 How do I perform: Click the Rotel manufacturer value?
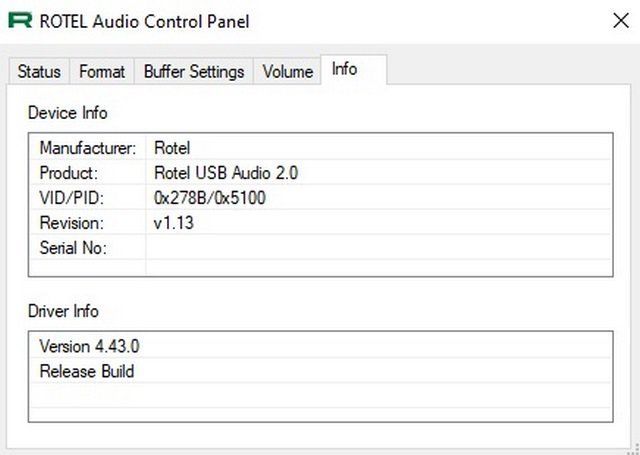click(x=172, y=148)
